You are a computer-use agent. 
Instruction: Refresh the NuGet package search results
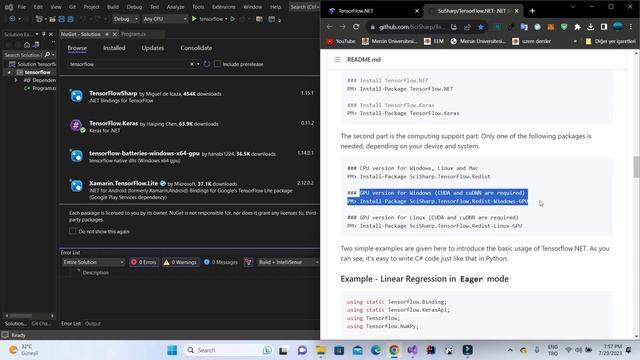[207, 64]
